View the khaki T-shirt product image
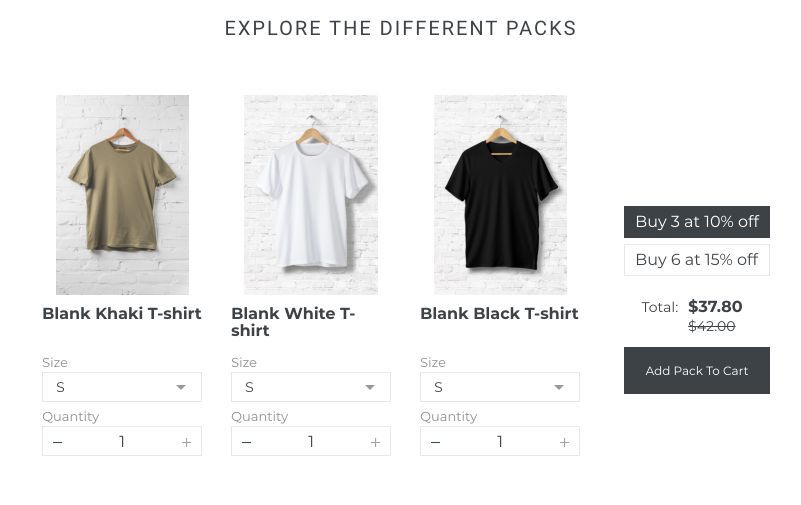 pos(122,195)
